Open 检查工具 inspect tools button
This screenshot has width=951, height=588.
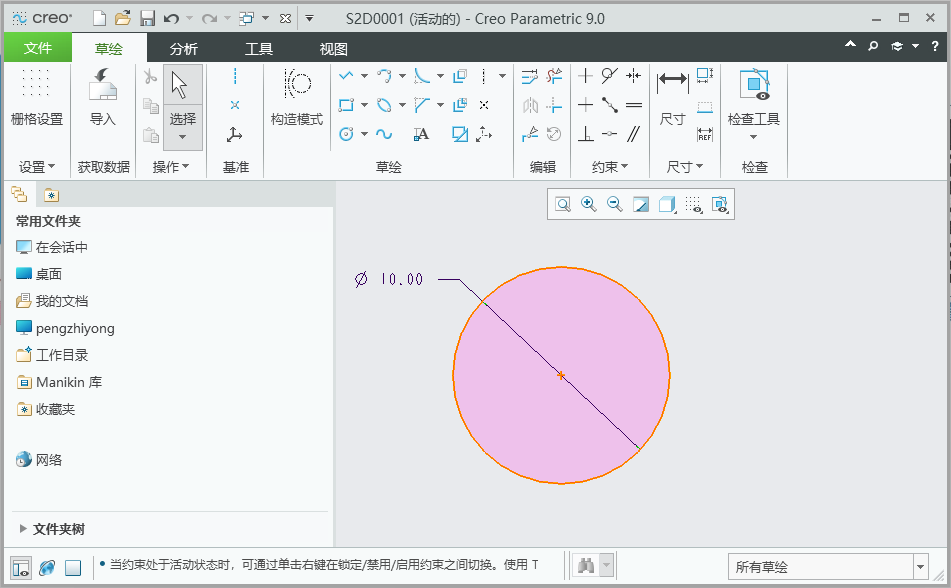tap(754, 104)
